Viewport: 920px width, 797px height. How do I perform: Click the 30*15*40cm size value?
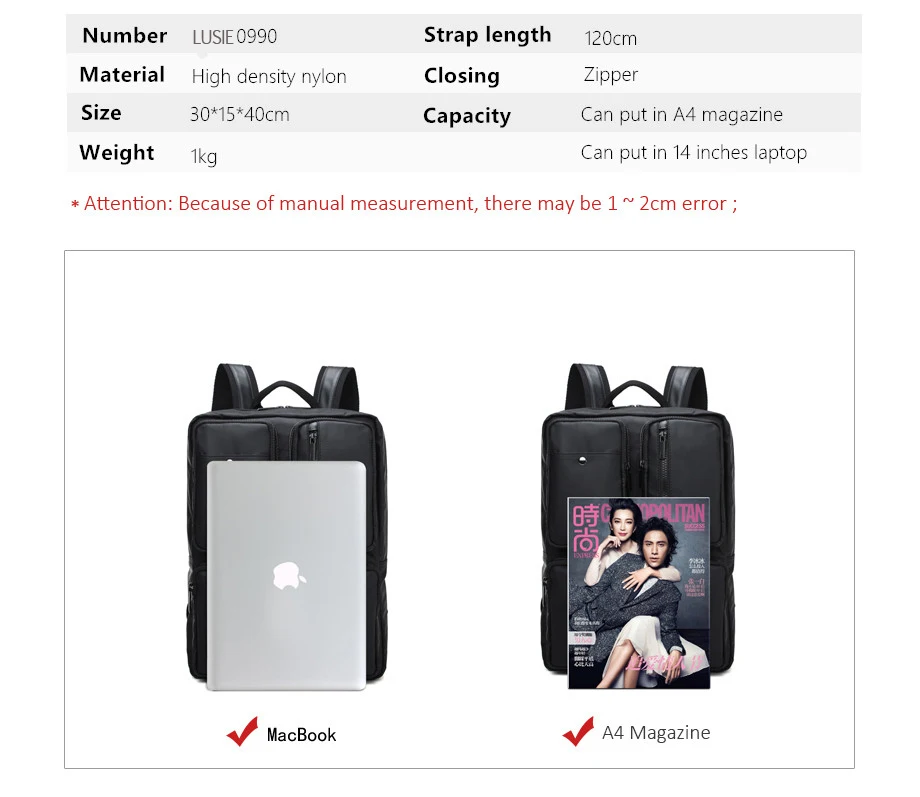(239, 114)
